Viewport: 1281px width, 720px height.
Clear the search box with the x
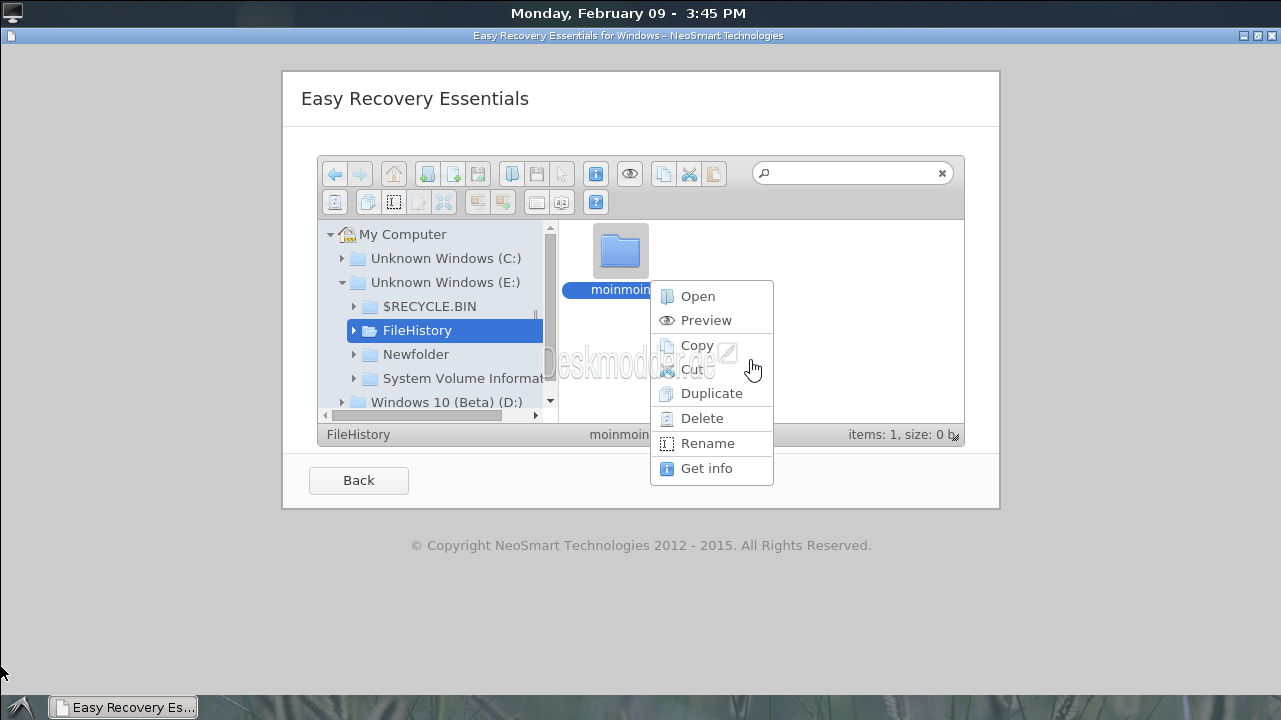click(x=942, y=174)
